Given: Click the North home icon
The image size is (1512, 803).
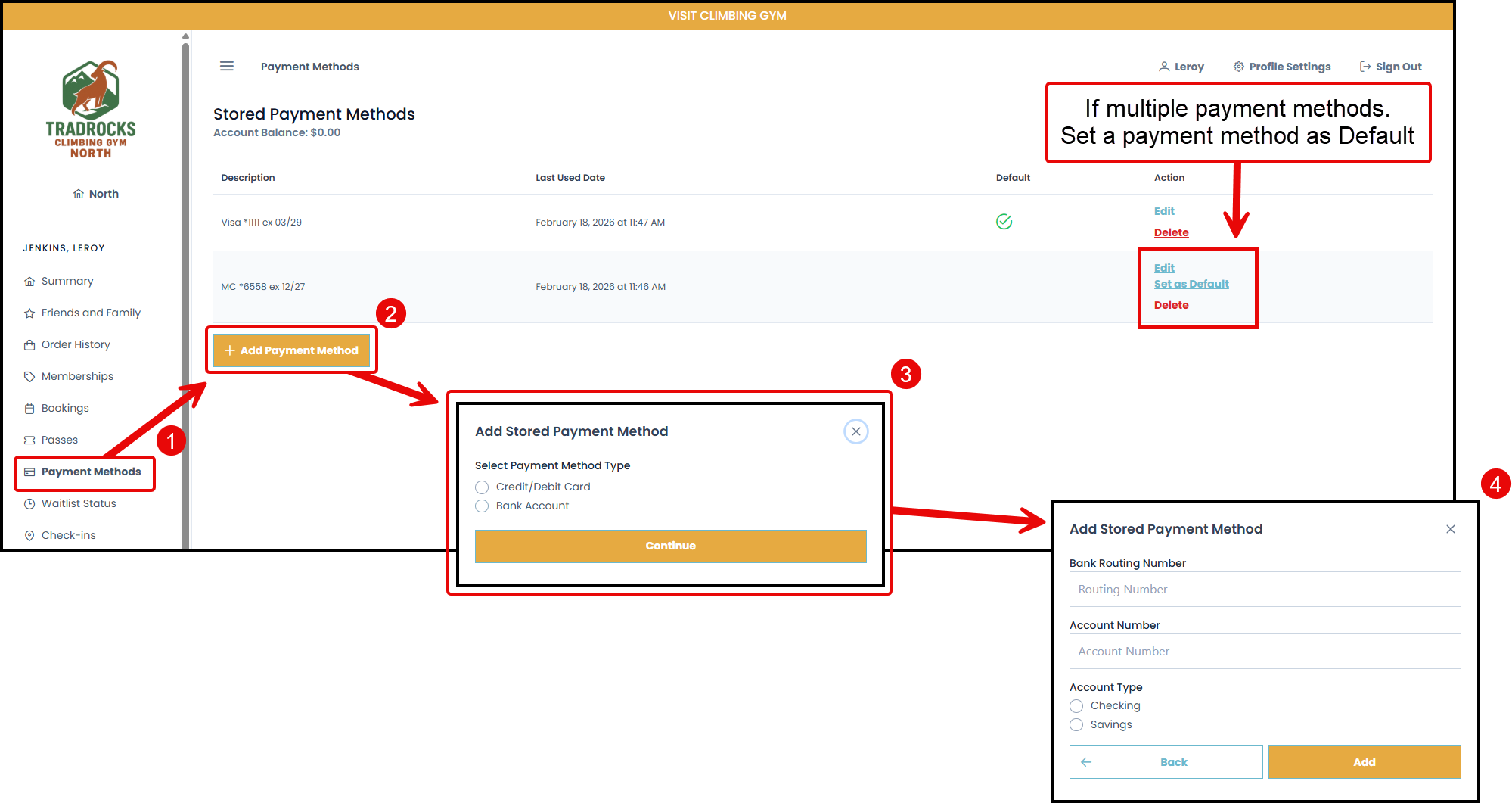Looking at the screenshot, I should [x=79, y=194].
